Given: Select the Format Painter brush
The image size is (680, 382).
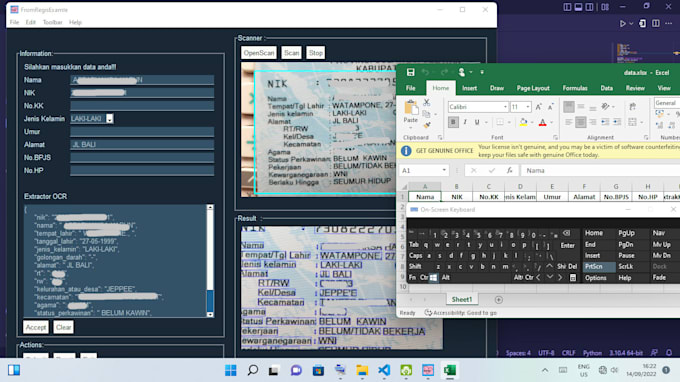Looking at the screenshot, I should [x=427, y=125].
